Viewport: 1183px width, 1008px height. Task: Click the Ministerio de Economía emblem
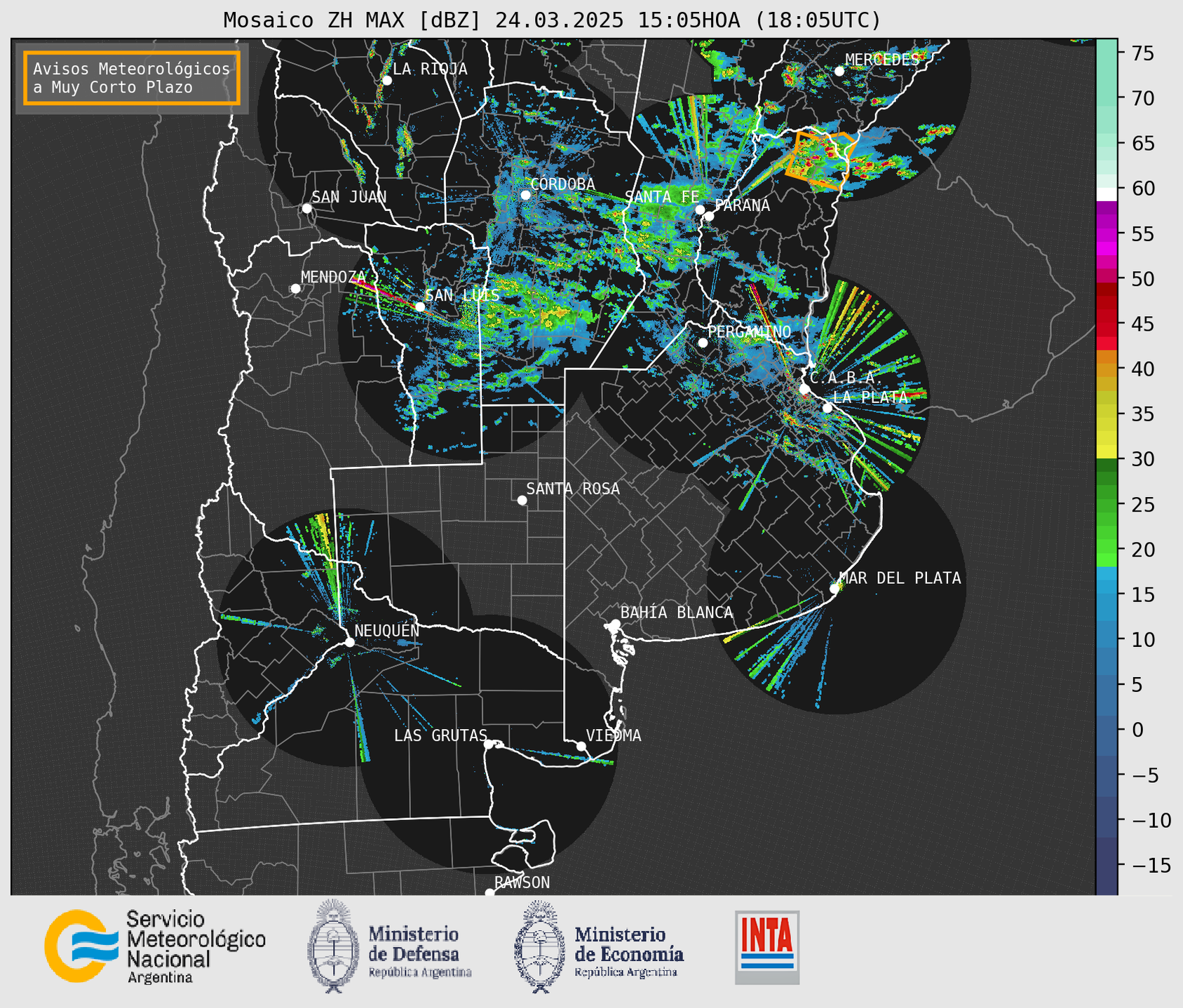click(x=540, y=946)
